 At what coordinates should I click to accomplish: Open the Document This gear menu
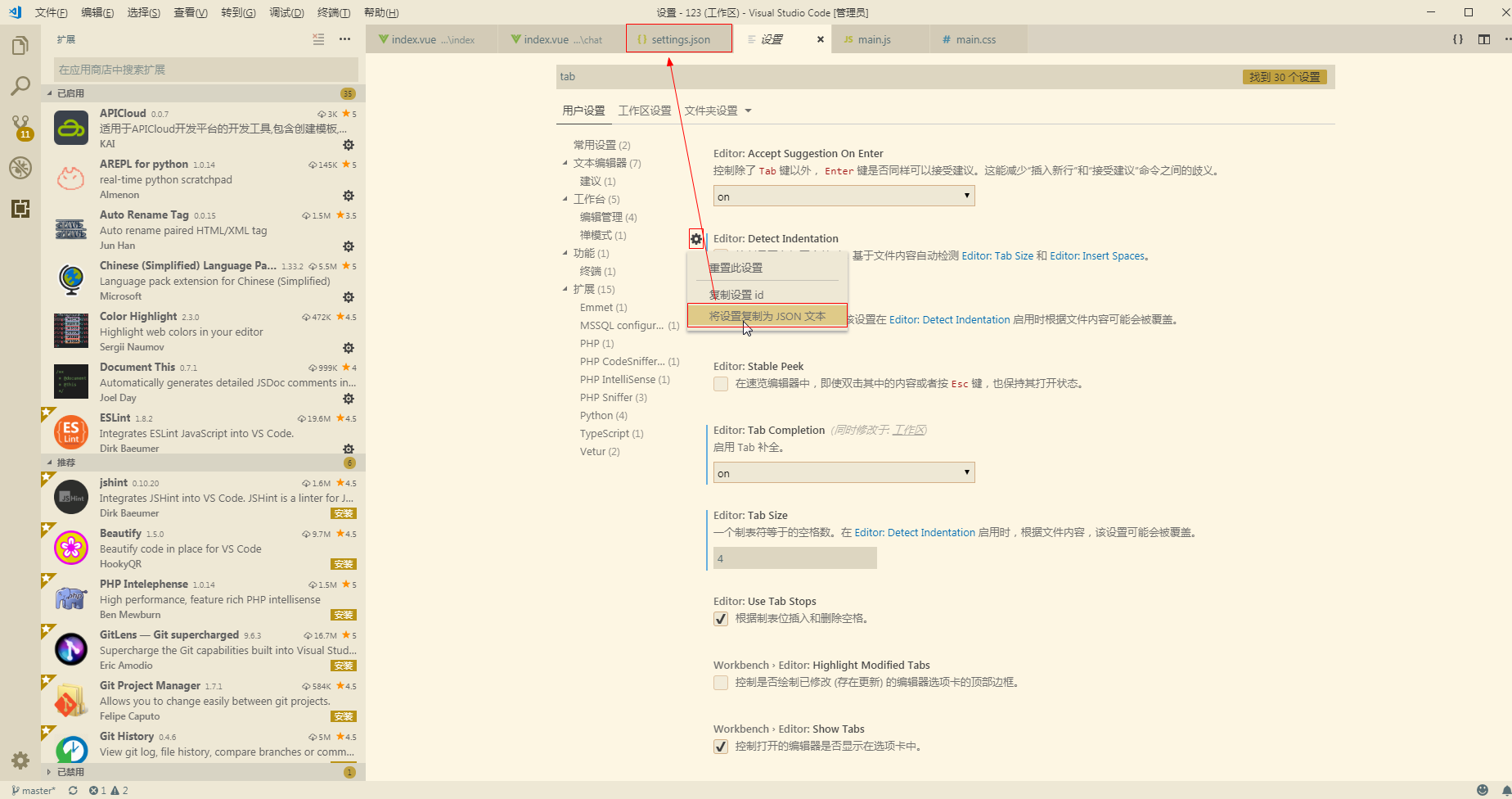349,399
